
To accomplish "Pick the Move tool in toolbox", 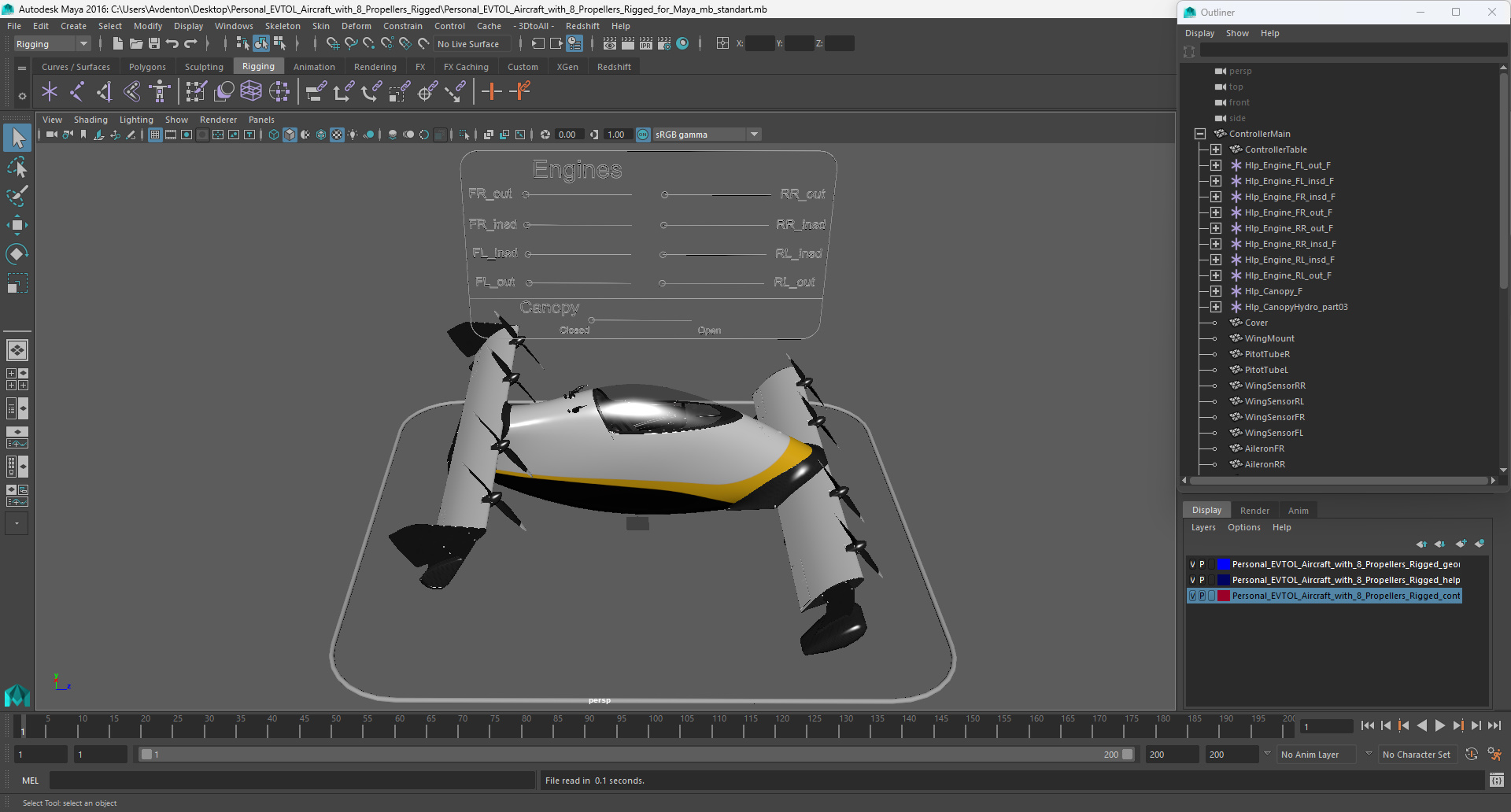I will click(x=17, y=225).
